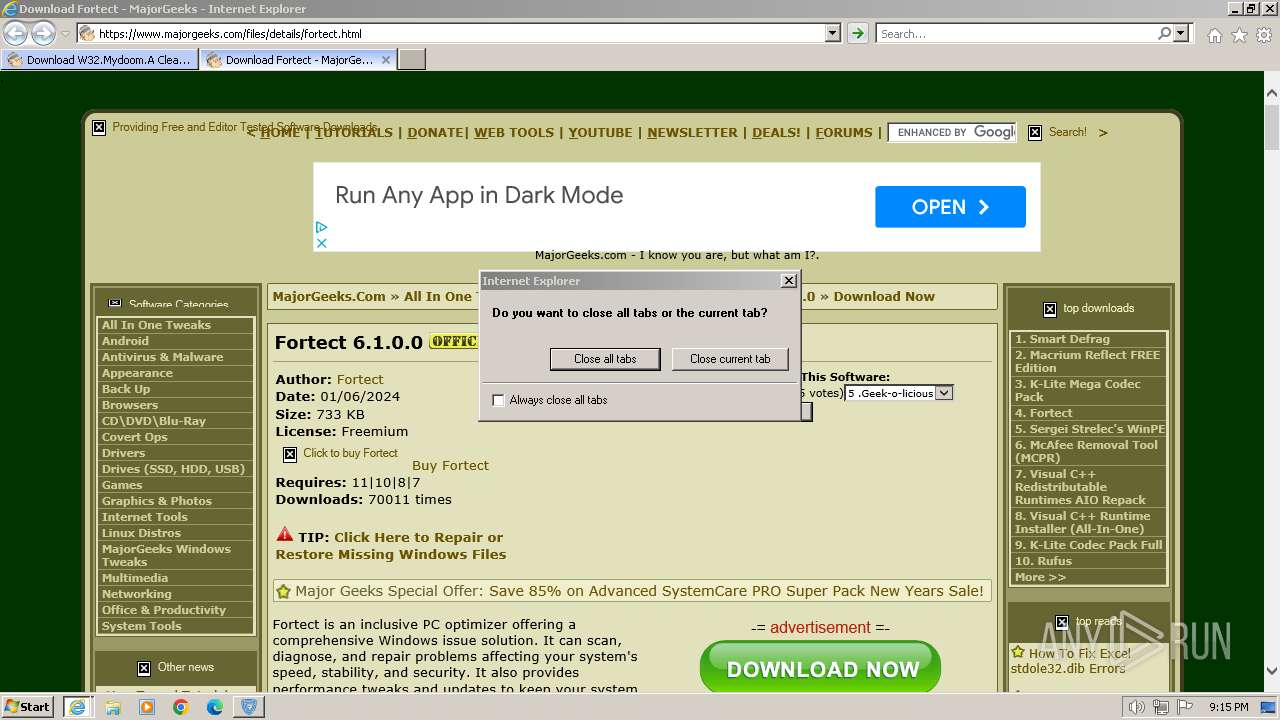This screenshot has width=1280, height=720.
Task: Open the NEWSLETTER menu link
Action: 692,132
